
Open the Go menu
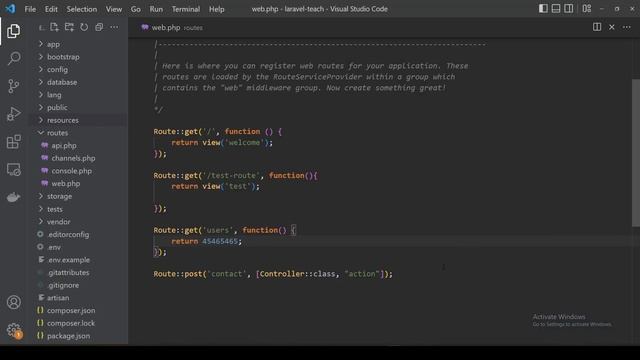click(x=136, y=9)
